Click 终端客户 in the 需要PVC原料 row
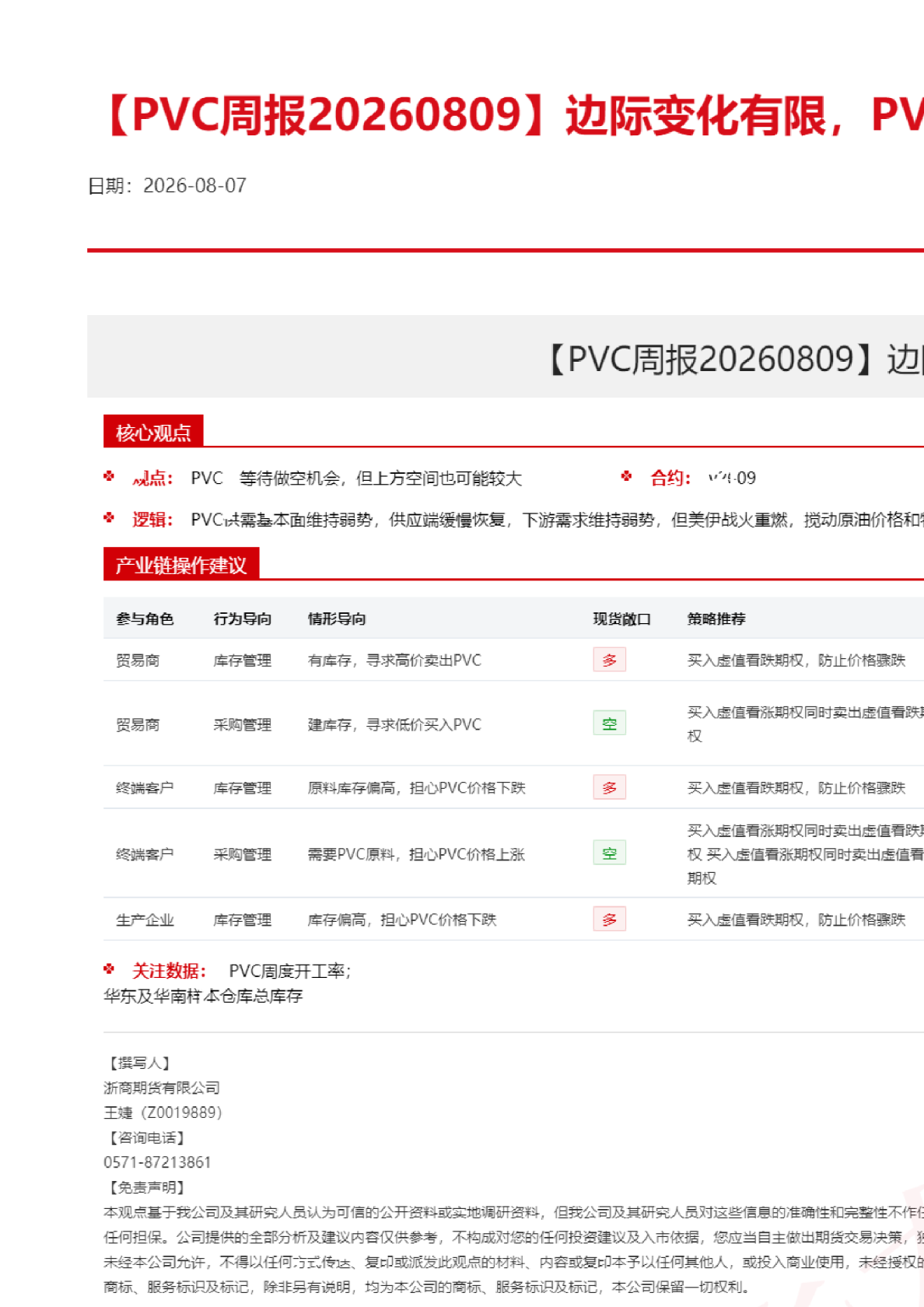The width and height of the screenshot is (924, 1307). click(145, 855)
